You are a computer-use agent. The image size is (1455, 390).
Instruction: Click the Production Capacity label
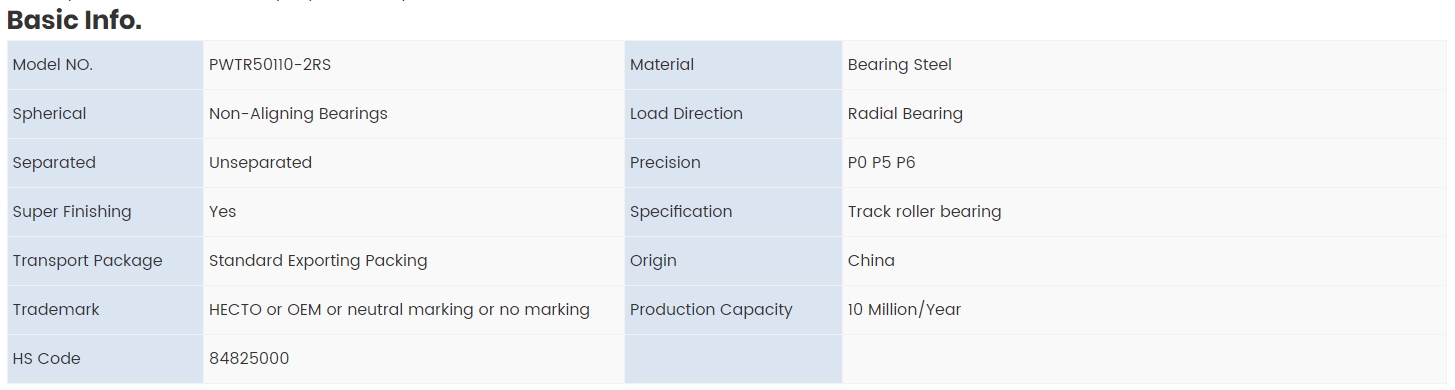711,310
